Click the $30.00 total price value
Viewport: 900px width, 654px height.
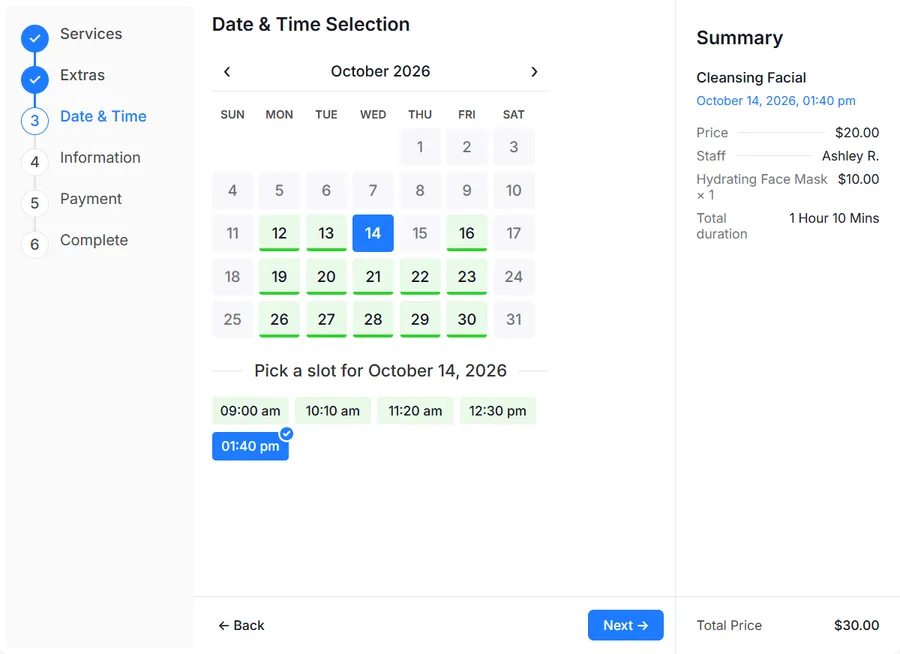click(x=856, y=625)
